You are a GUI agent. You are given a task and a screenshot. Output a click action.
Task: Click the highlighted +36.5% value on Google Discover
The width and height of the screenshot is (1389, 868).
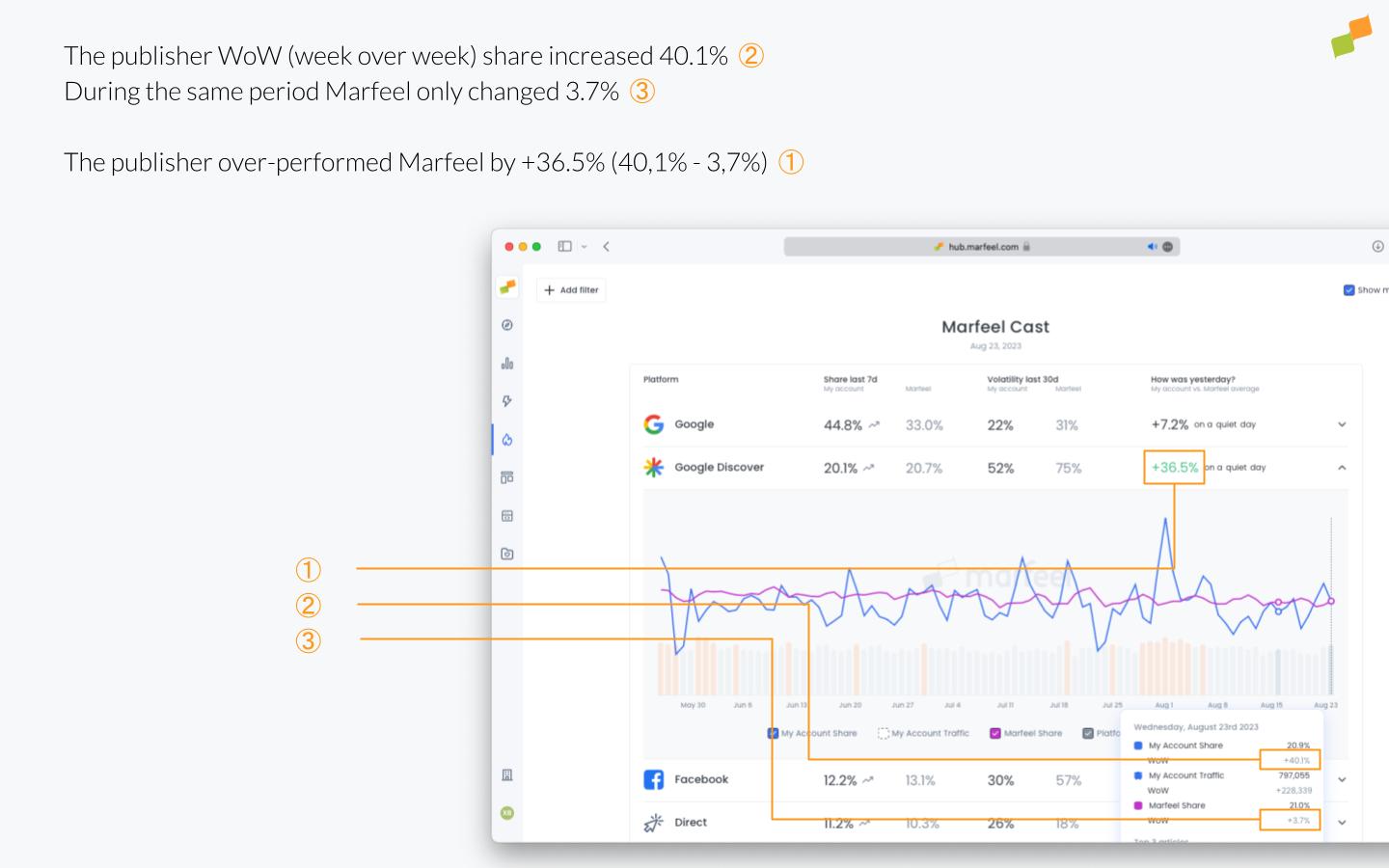[1174, 468]
